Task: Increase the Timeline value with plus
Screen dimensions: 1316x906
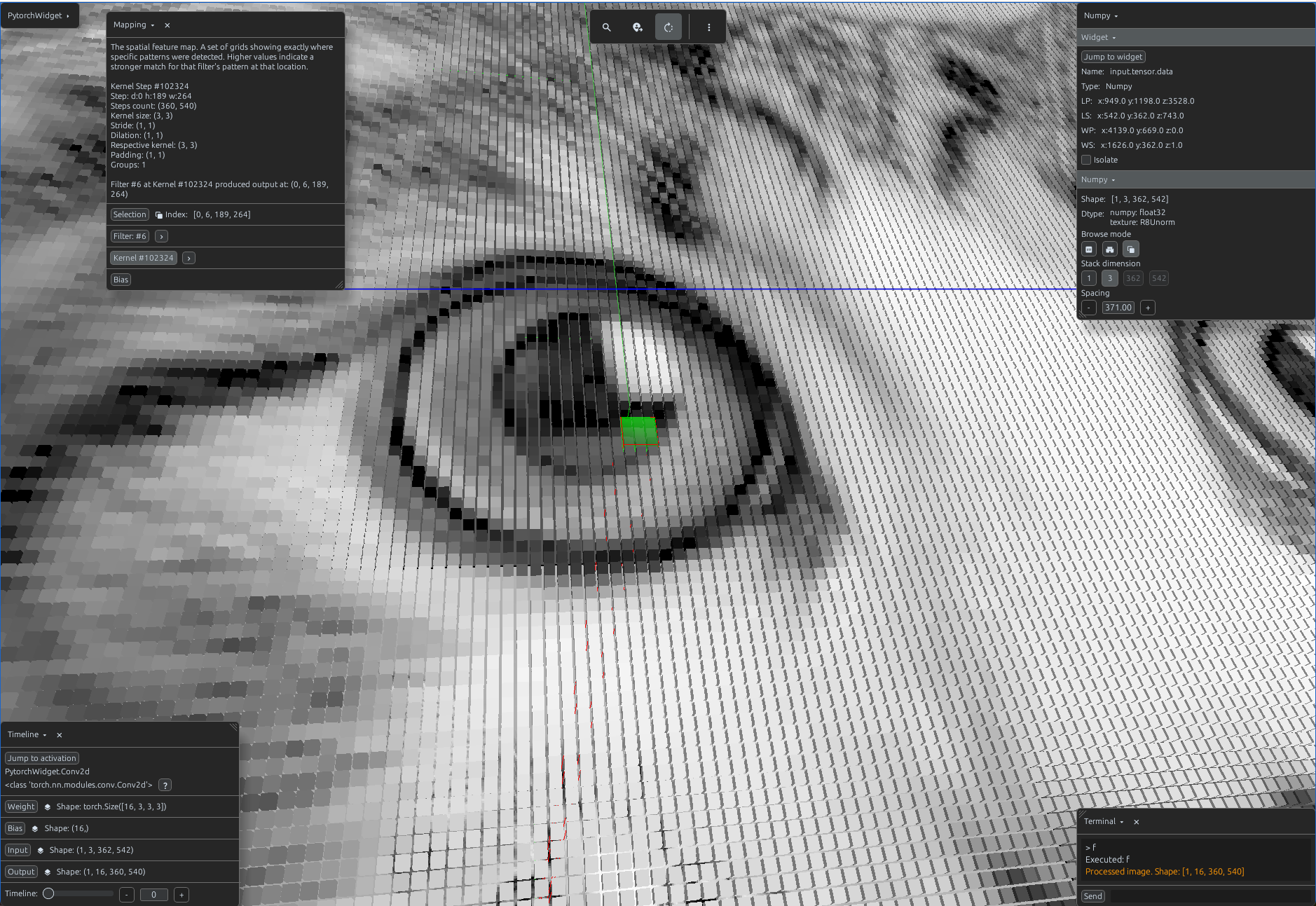Action: click(181, 895)
